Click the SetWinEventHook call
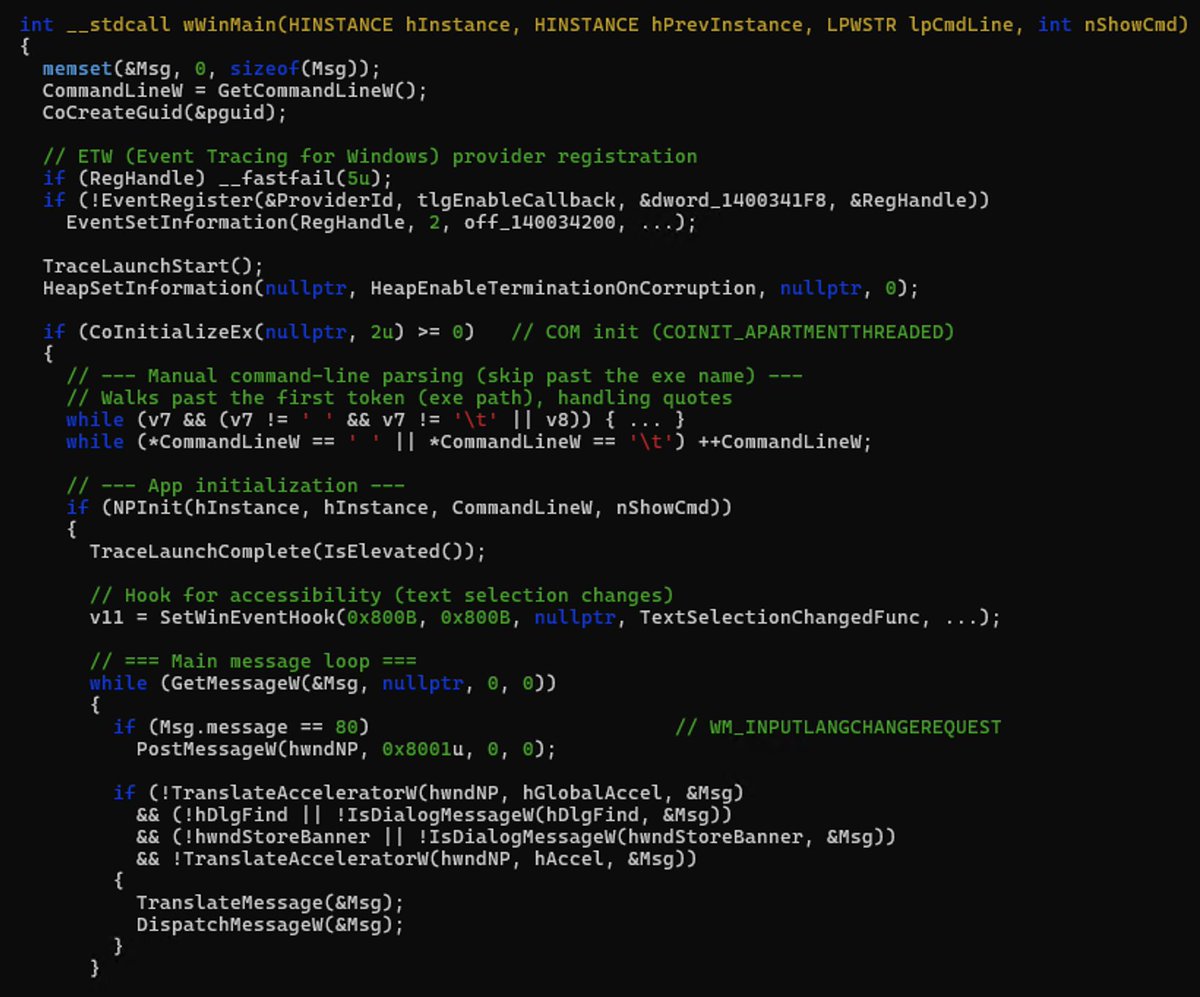1200x997 pixels. coord(579,618)
